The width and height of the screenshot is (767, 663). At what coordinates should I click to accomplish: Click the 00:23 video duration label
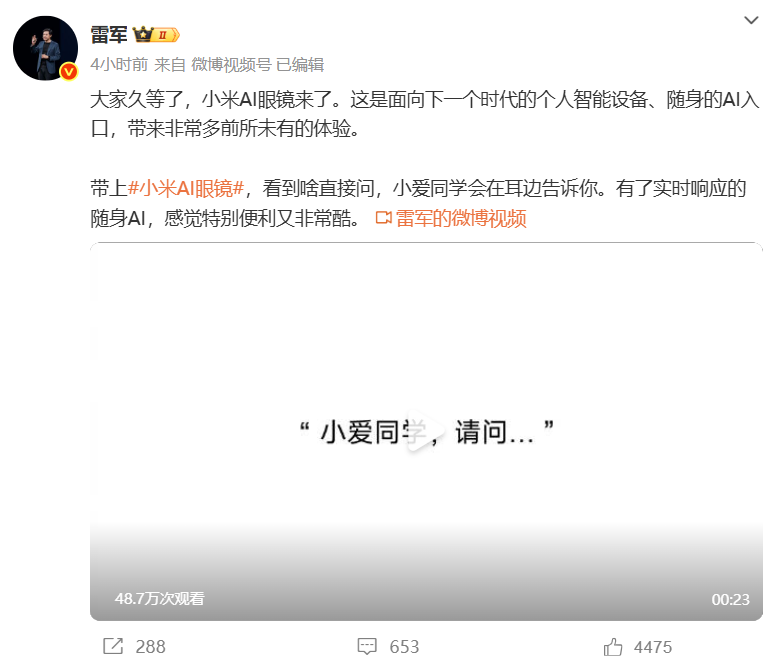click(730, 599)
